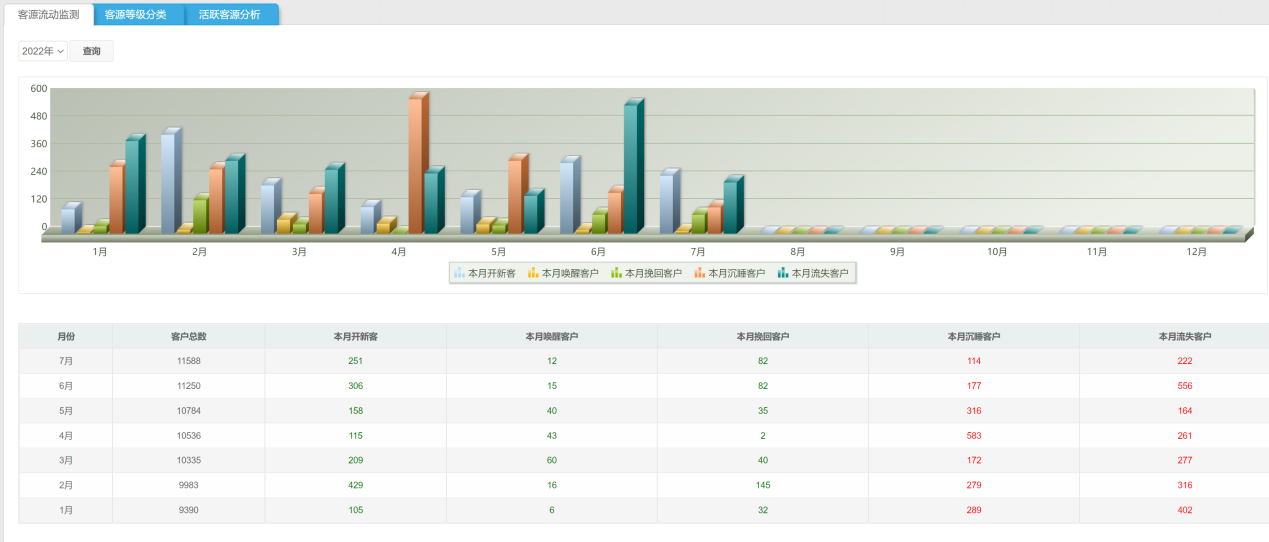Screen dimensions: 1269x542
Task: Switch to the 客源等级分类 tab
Action: [x=136, y=15]
